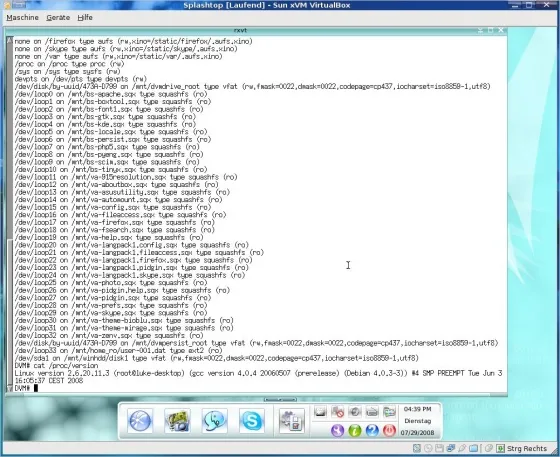Screen dimensions: 560x457
Task: Click the /dev/loop29 va-skype.sqx line
Action: (x=111, y=313)
